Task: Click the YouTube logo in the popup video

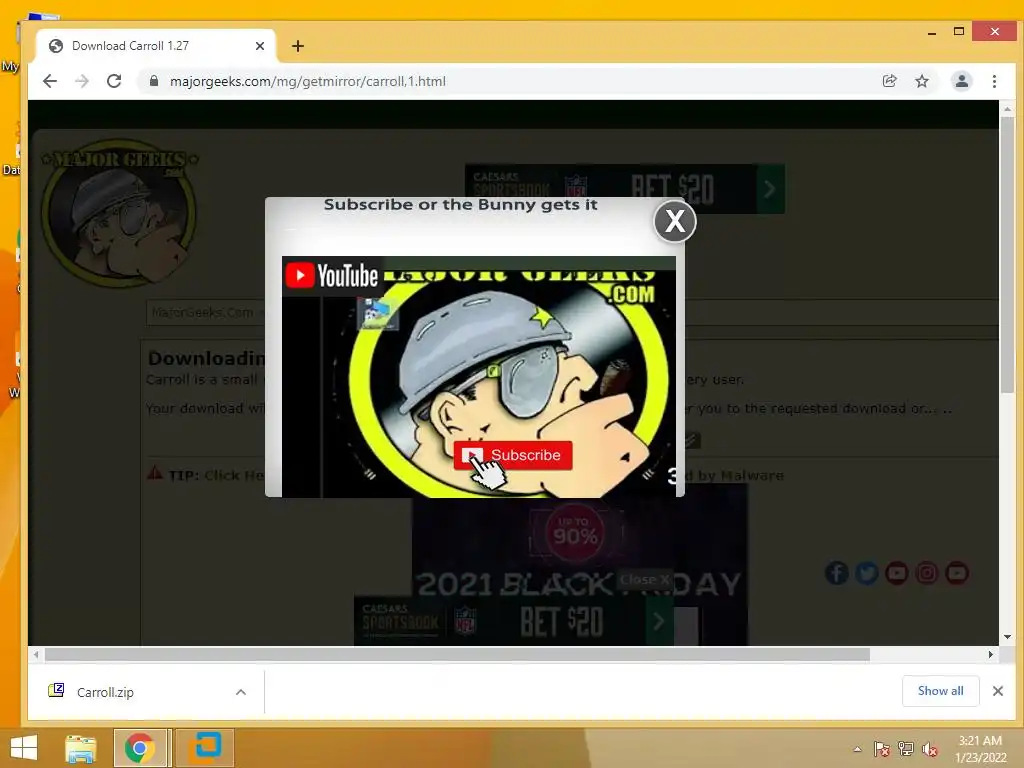Action: [x=332, y=276]
